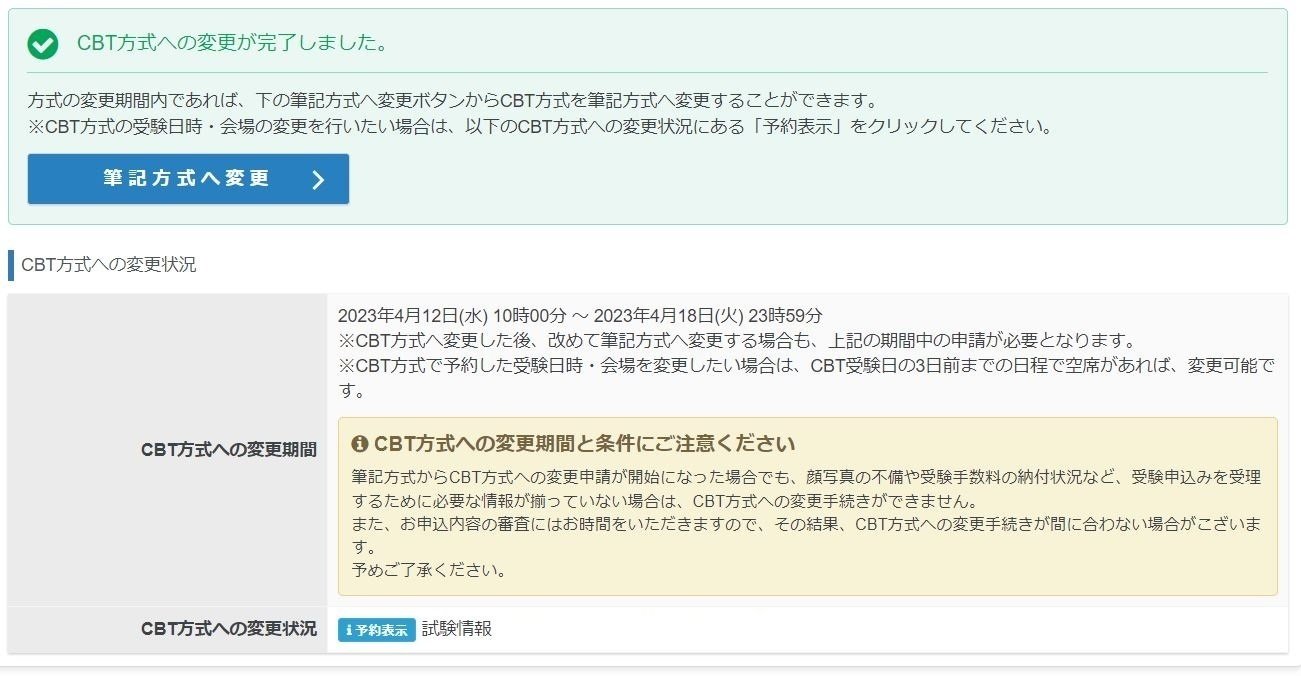
Task: Click the line starting 方式の変更期間内であれば
Action: tap(453, 101)
